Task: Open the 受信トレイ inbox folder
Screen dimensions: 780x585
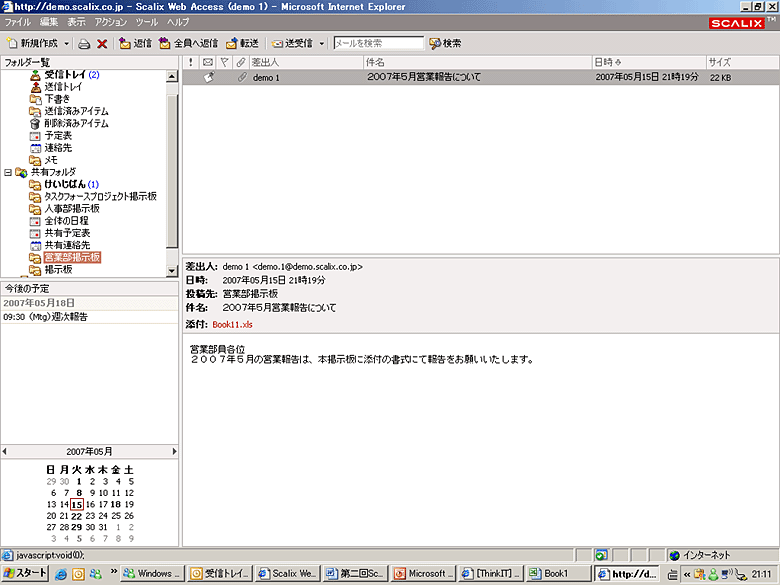Action: click(x=64, y=75)
